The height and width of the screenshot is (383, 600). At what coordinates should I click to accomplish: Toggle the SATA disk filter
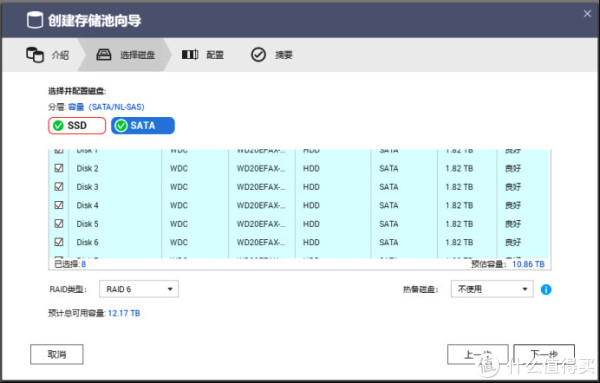[x=143, y=125]
